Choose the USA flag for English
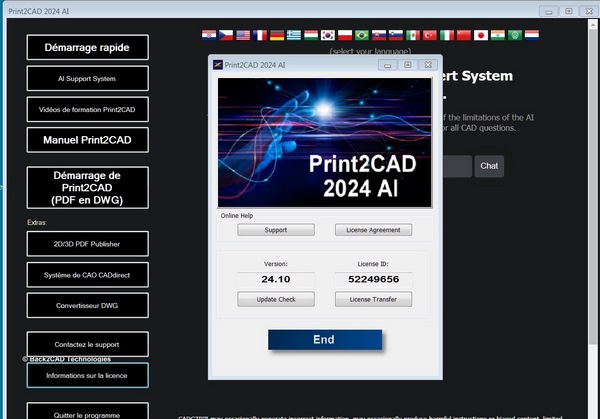This screenshot has height=419, width=600. pos(243,35)
